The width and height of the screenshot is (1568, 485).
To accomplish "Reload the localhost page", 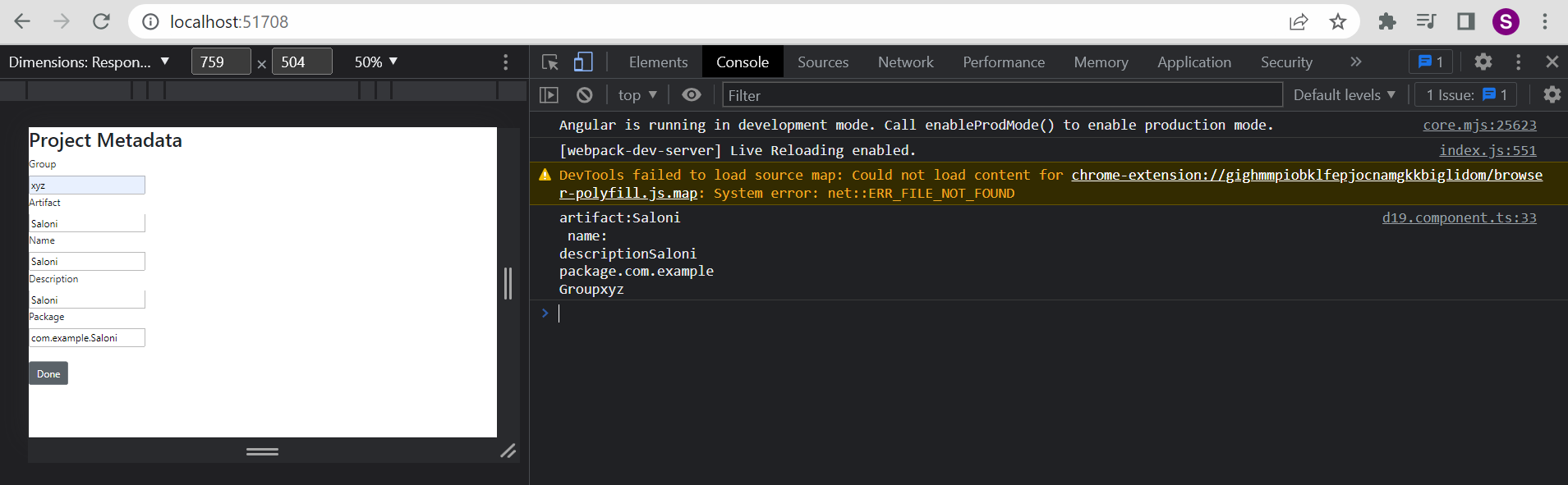I will (101, 21).
